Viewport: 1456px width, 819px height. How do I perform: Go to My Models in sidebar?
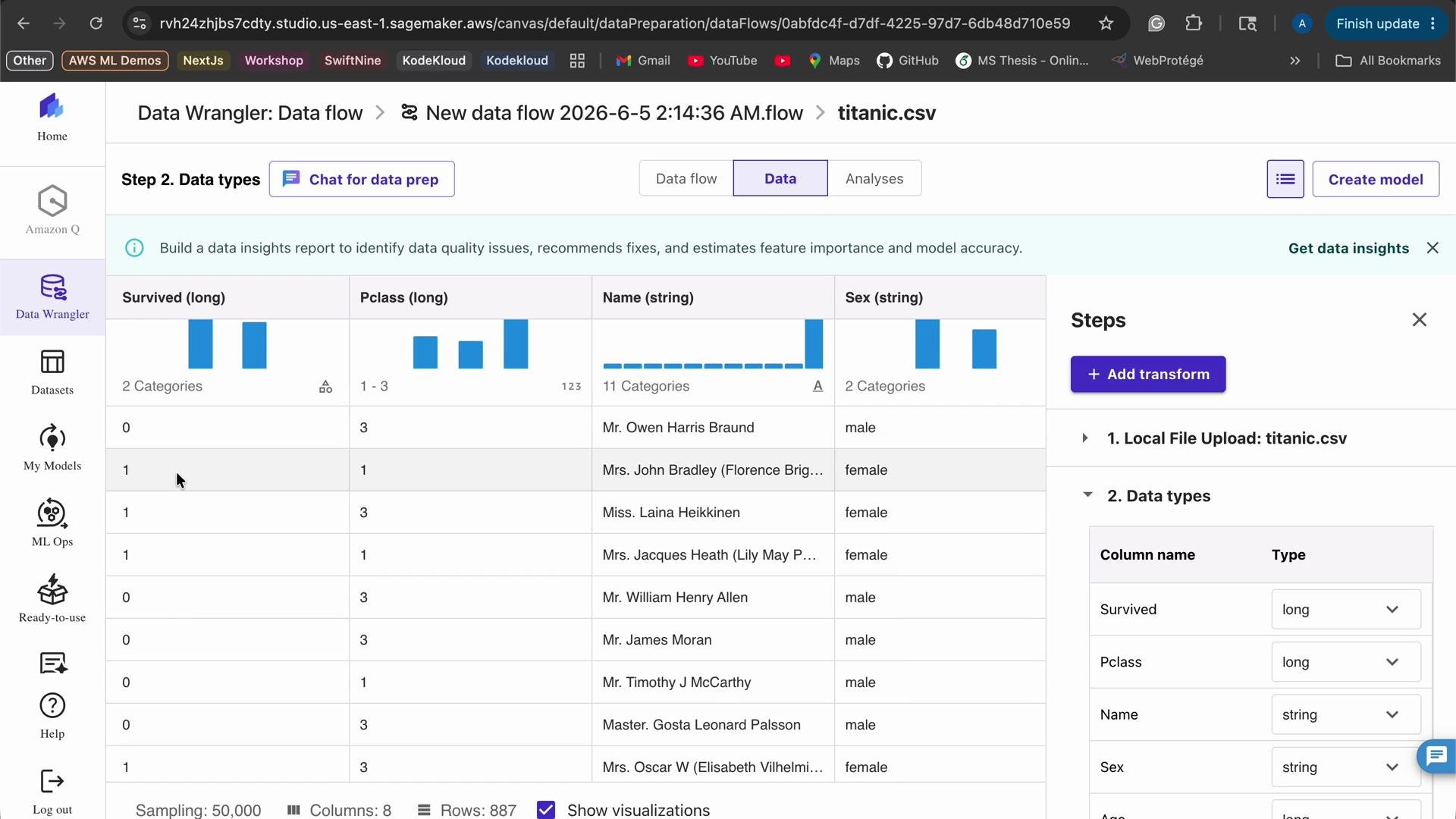tap(52, 447)
